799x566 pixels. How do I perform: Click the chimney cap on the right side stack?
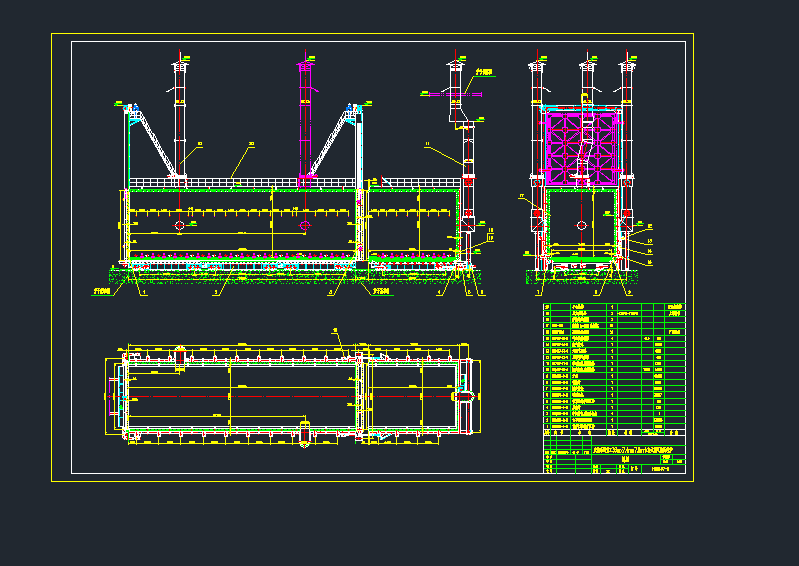456,65
